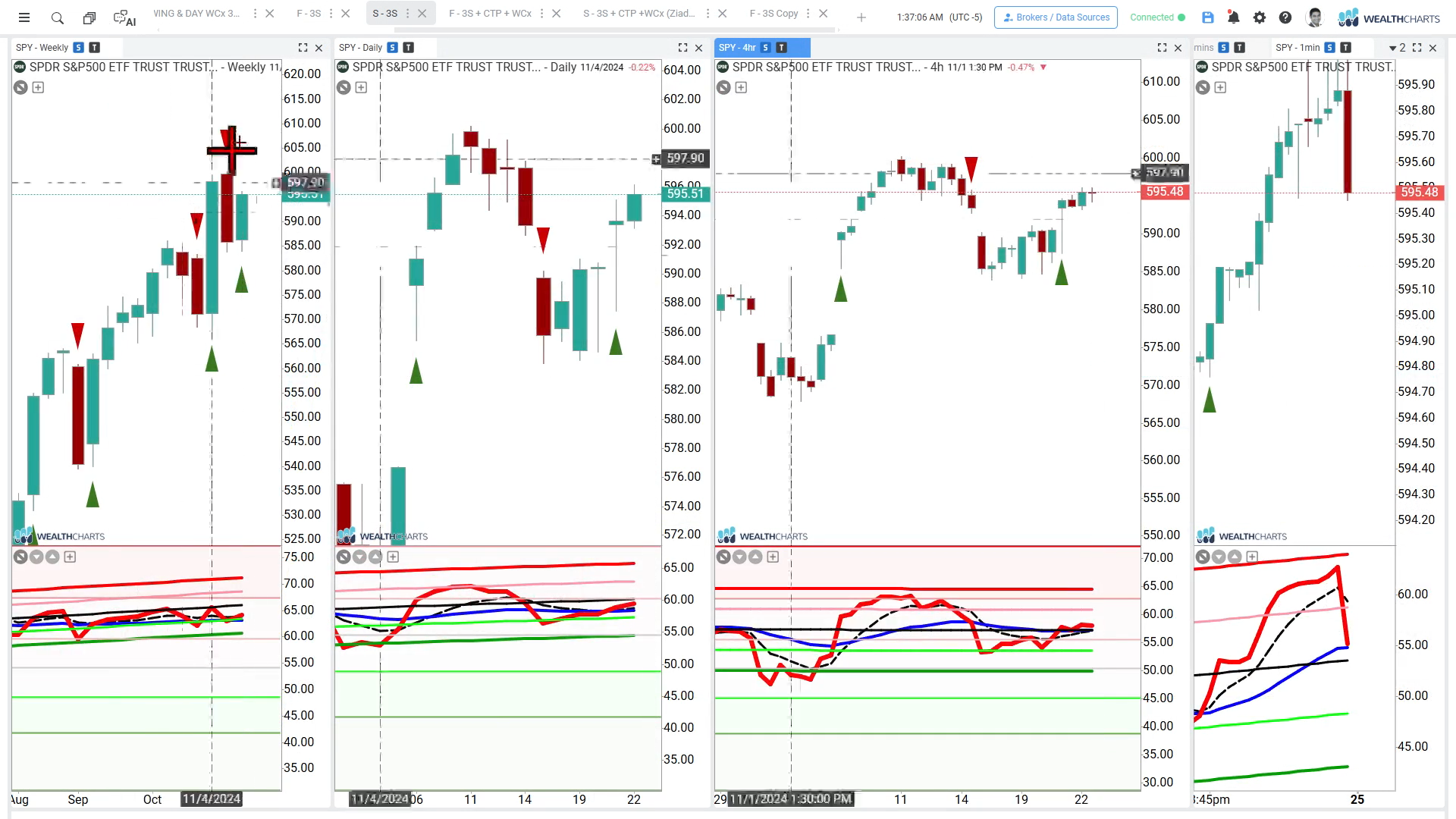Open options for VING & DAY WCx tab

(x=255, y=14)
